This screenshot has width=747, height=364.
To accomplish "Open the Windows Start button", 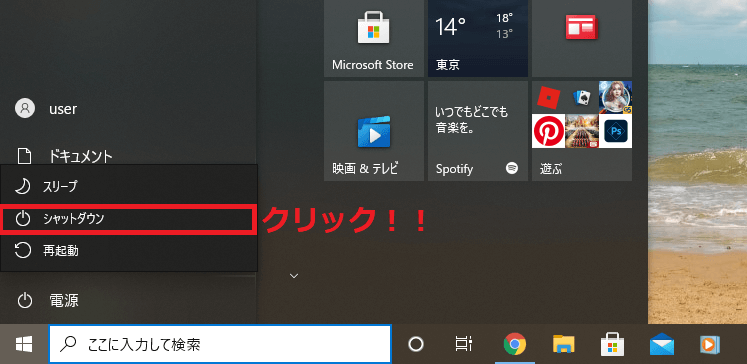I will click(x=24, y=344).
